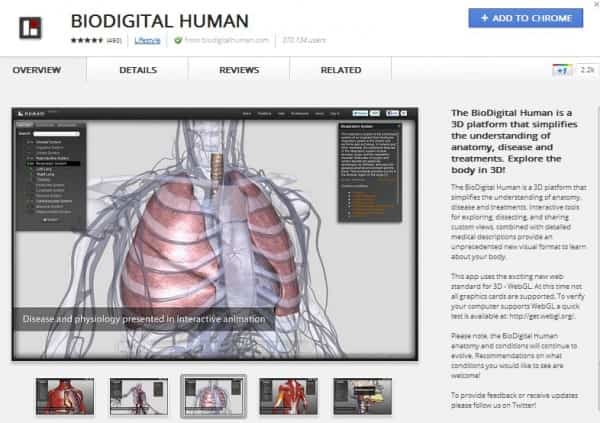The height and width of the screenshot is (423, 600).
Task: Click the Google +1 button
Action: pyautogui.click(x=561, y=72)
